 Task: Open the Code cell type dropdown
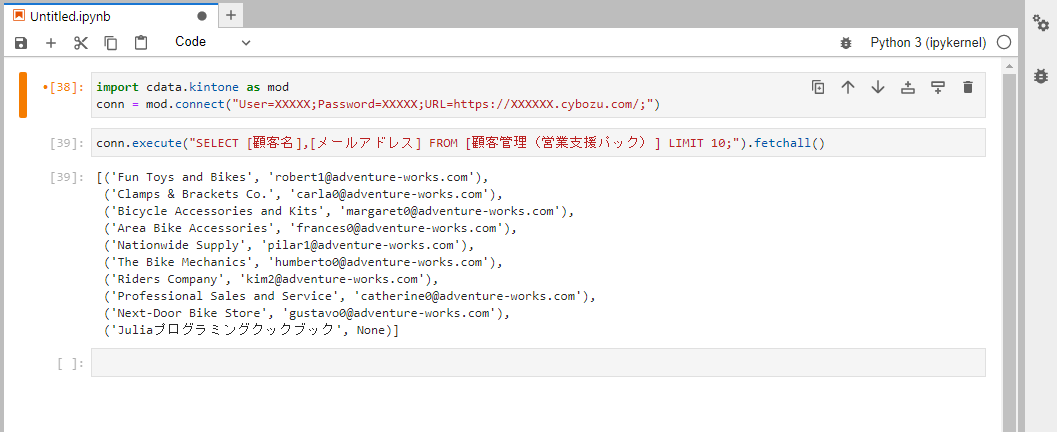212,42
